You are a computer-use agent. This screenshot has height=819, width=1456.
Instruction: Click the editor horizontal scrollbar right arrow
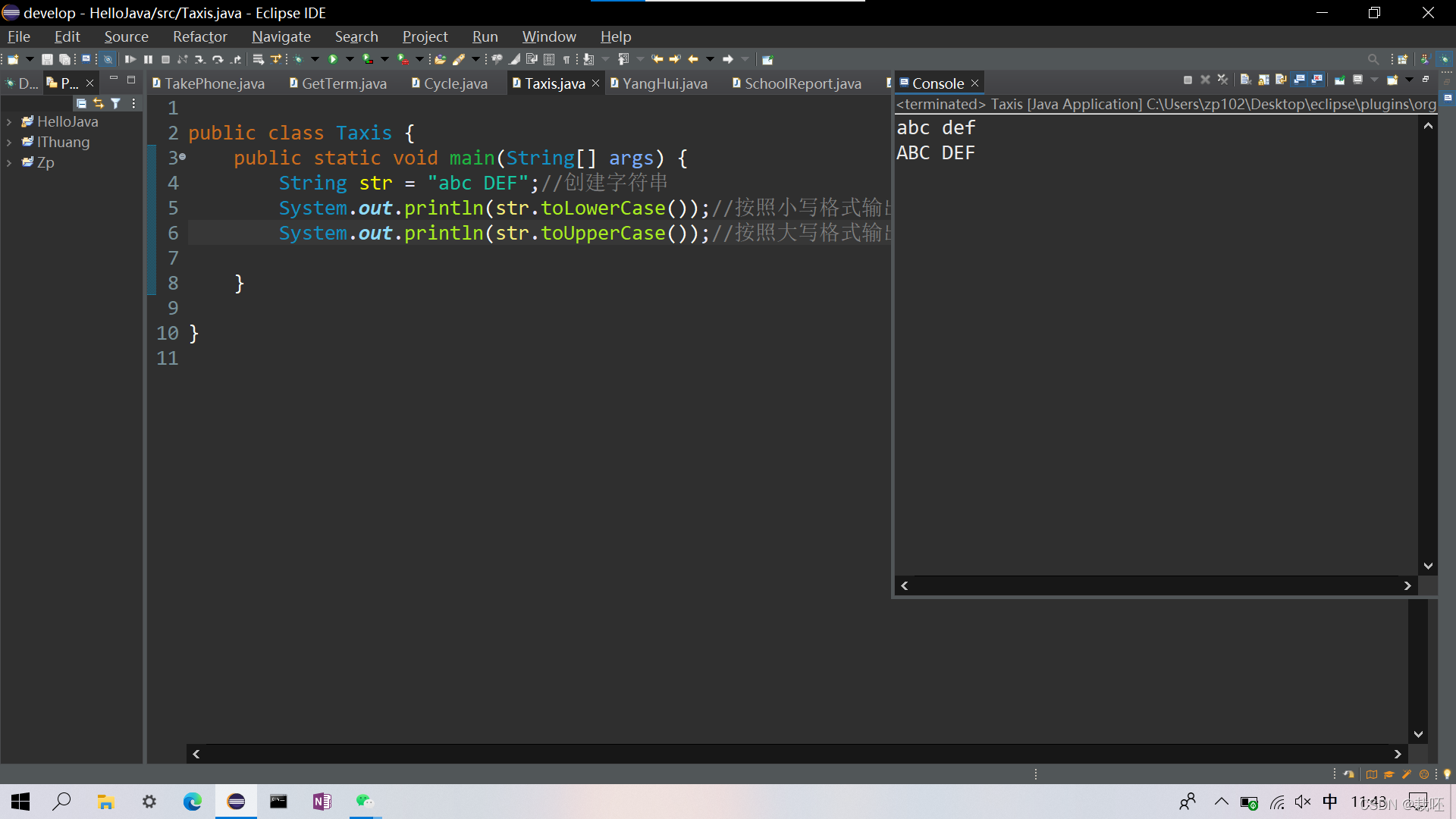pos(1397,754)
